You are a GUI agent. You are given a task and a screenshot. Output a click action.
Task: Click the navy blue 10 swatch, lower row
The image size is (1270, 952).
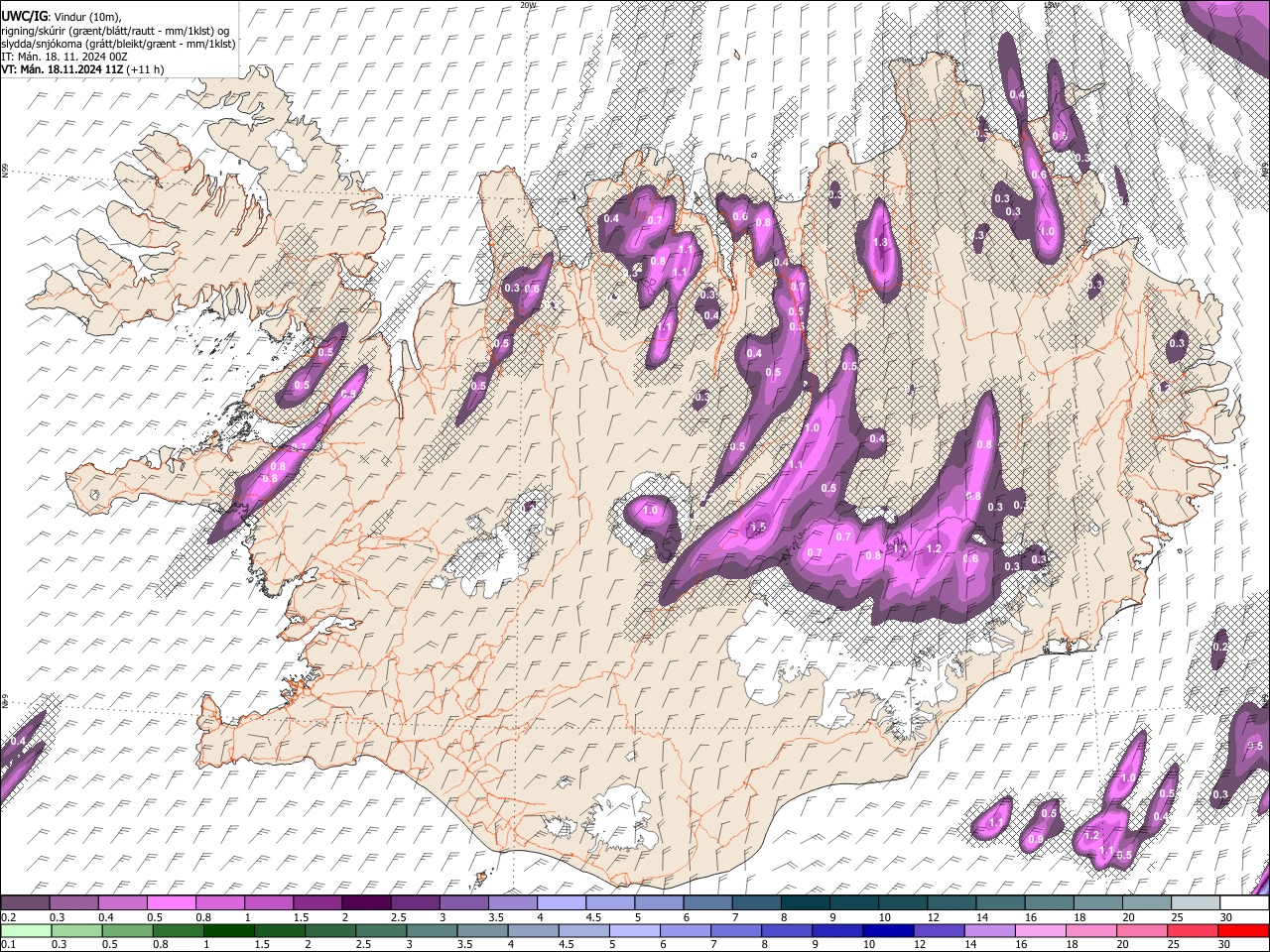890,930
